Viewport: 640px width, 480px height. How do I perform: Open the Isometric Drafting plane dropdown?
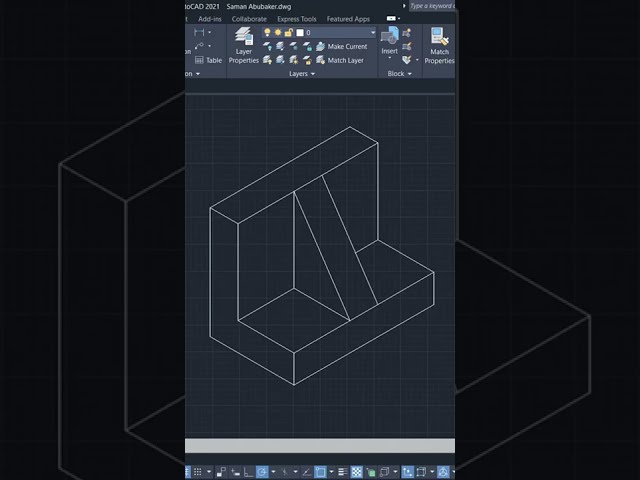[x=295, y=472]
